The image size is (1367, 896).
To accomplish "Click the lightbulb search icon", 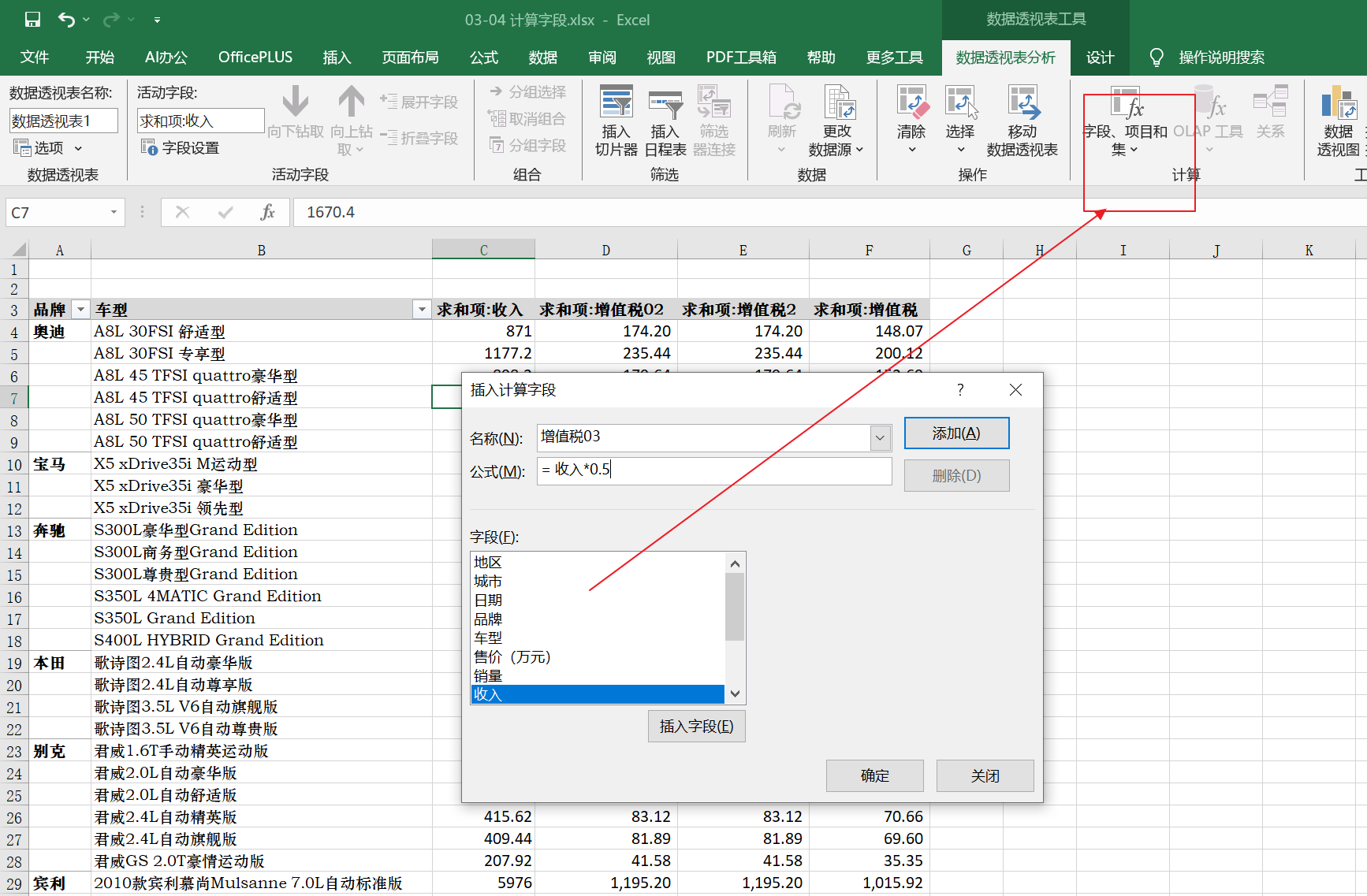I will (1157, 57).
